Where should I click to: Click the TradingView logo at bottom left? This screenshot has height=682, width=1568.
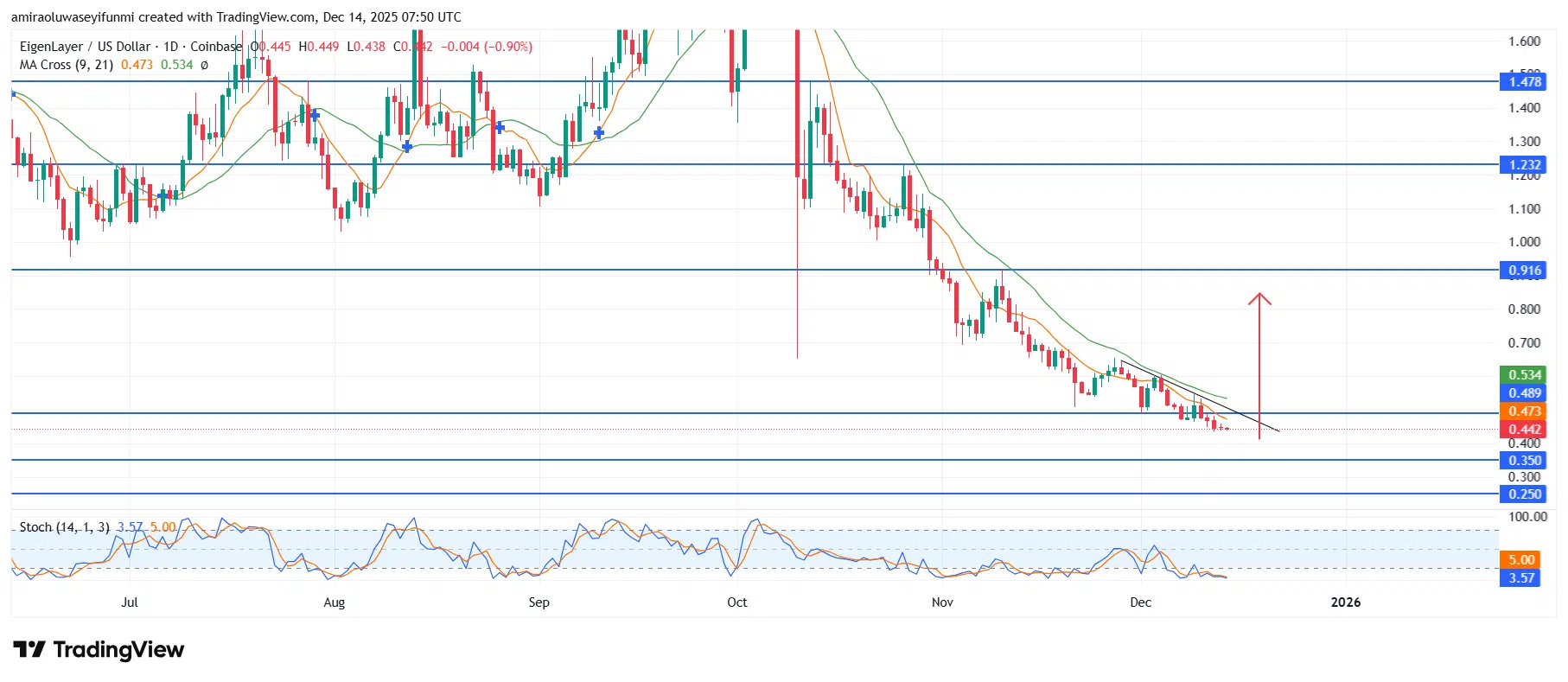click(x=99, y=650)
